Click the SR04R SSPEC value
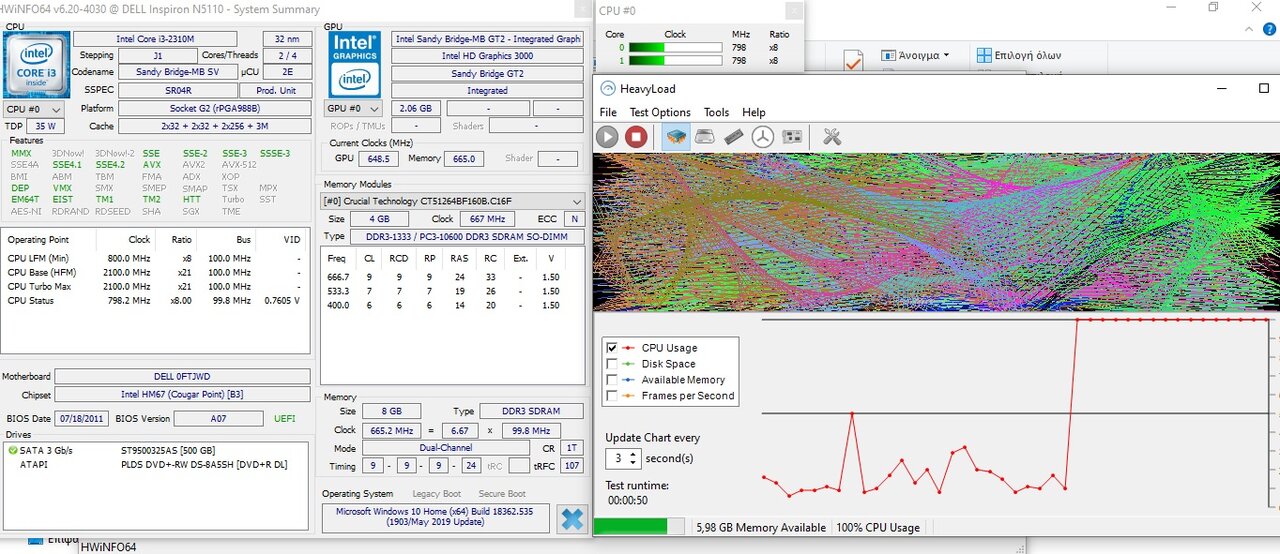The height and width of the screenshot is (554, 1280). pos(177,90)
